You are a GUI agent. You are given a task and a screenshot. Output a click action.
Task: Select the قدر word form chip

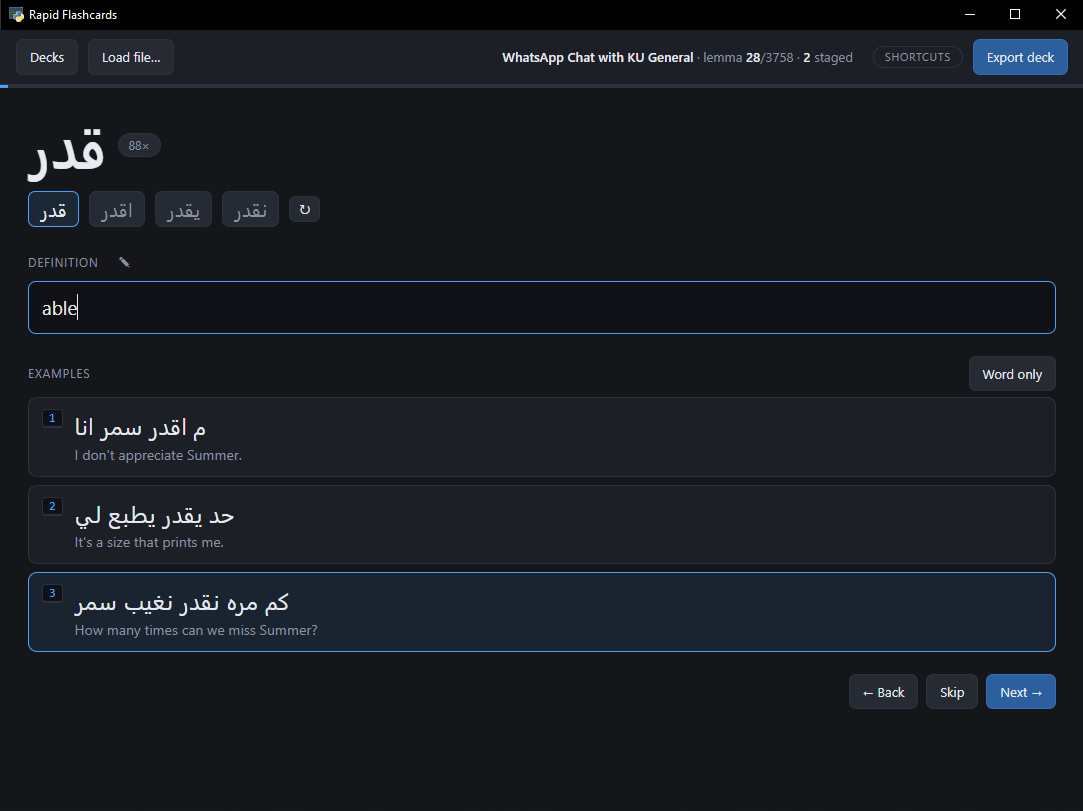[x=53, y=209]
